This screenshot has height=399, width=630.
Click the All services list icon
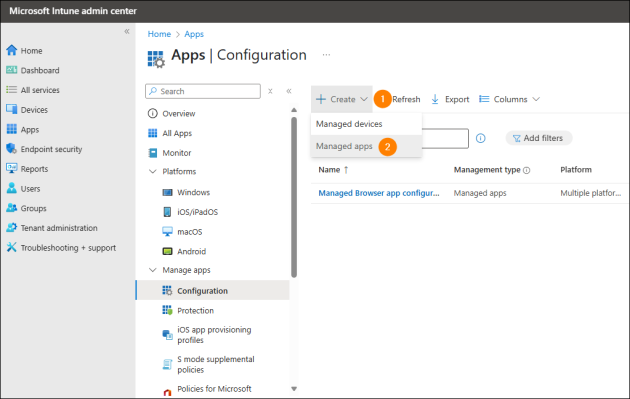12,90
